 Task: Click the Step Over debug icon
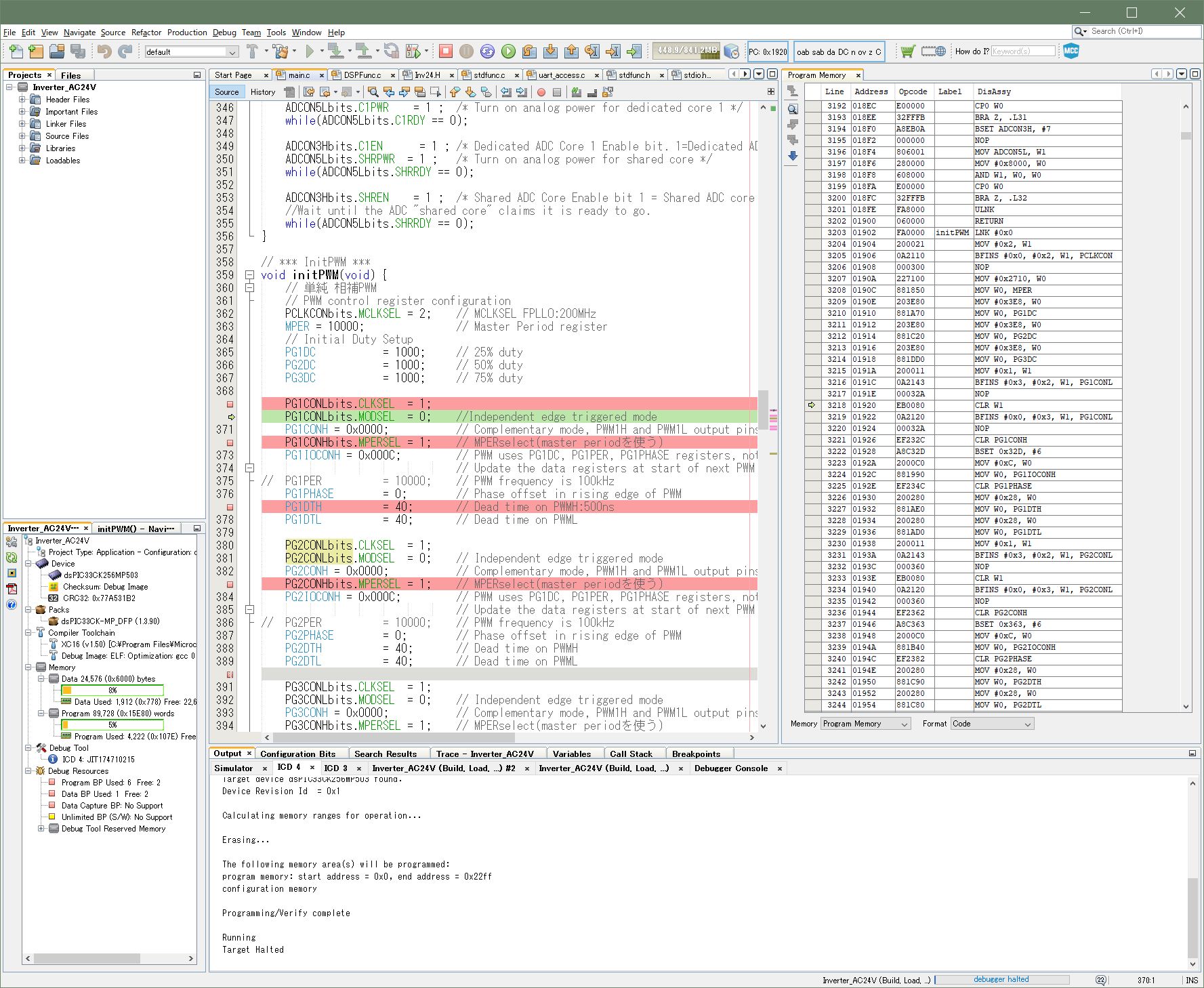529,52
